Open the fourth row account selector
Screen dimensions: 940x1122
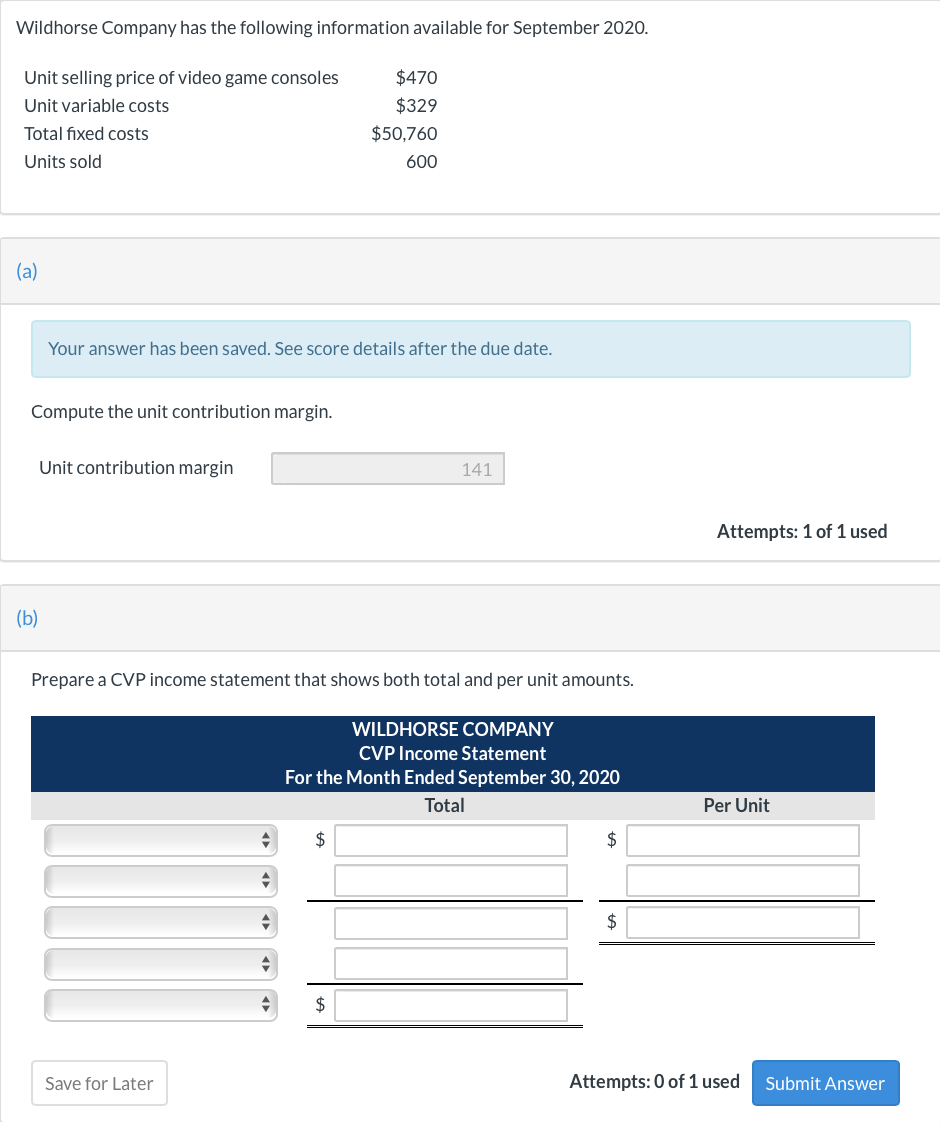click(x=160, y=964)
